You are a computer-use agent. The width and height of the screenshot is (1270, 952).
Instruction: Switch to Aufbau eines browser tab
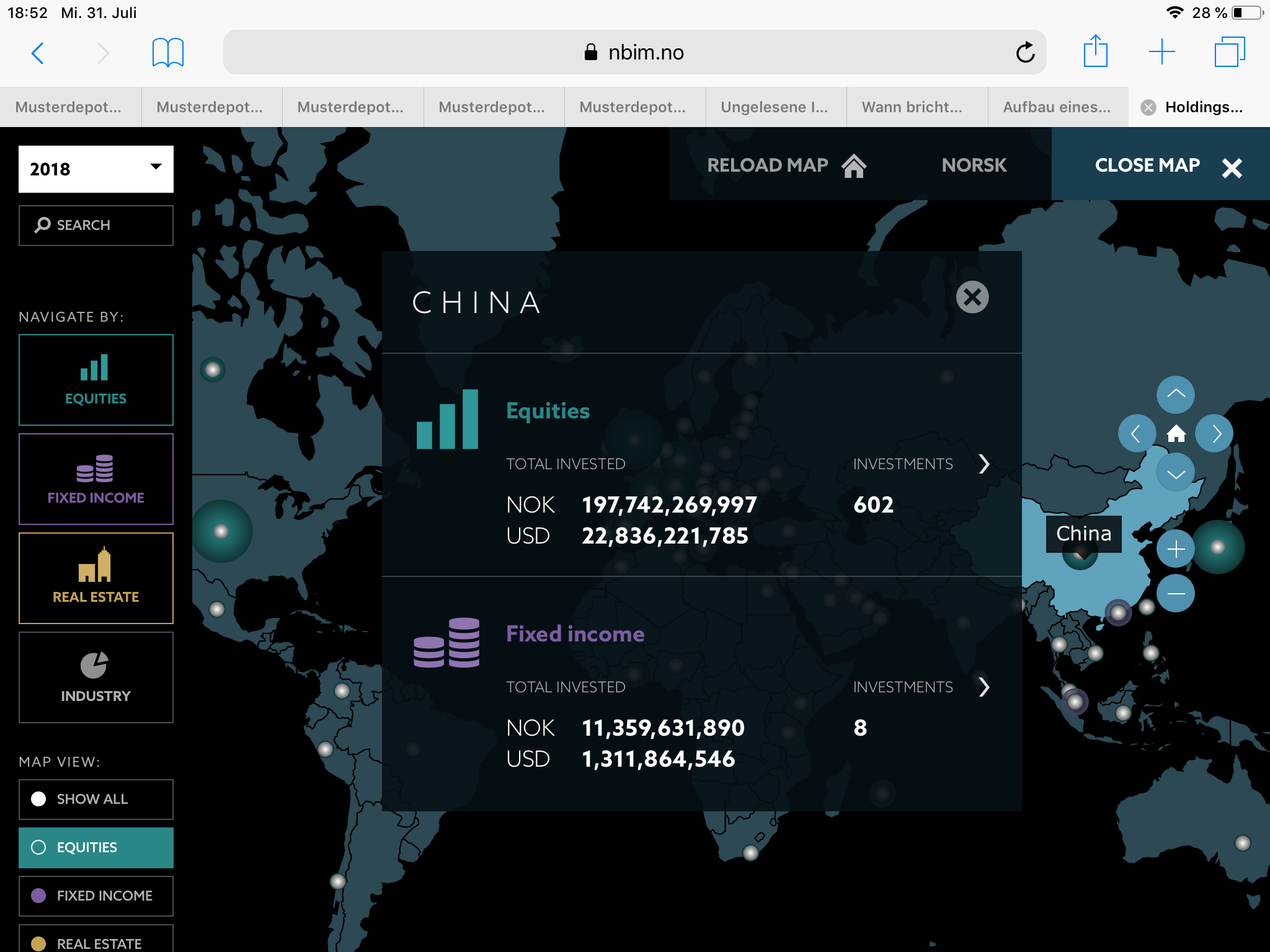click(1057, 107)
